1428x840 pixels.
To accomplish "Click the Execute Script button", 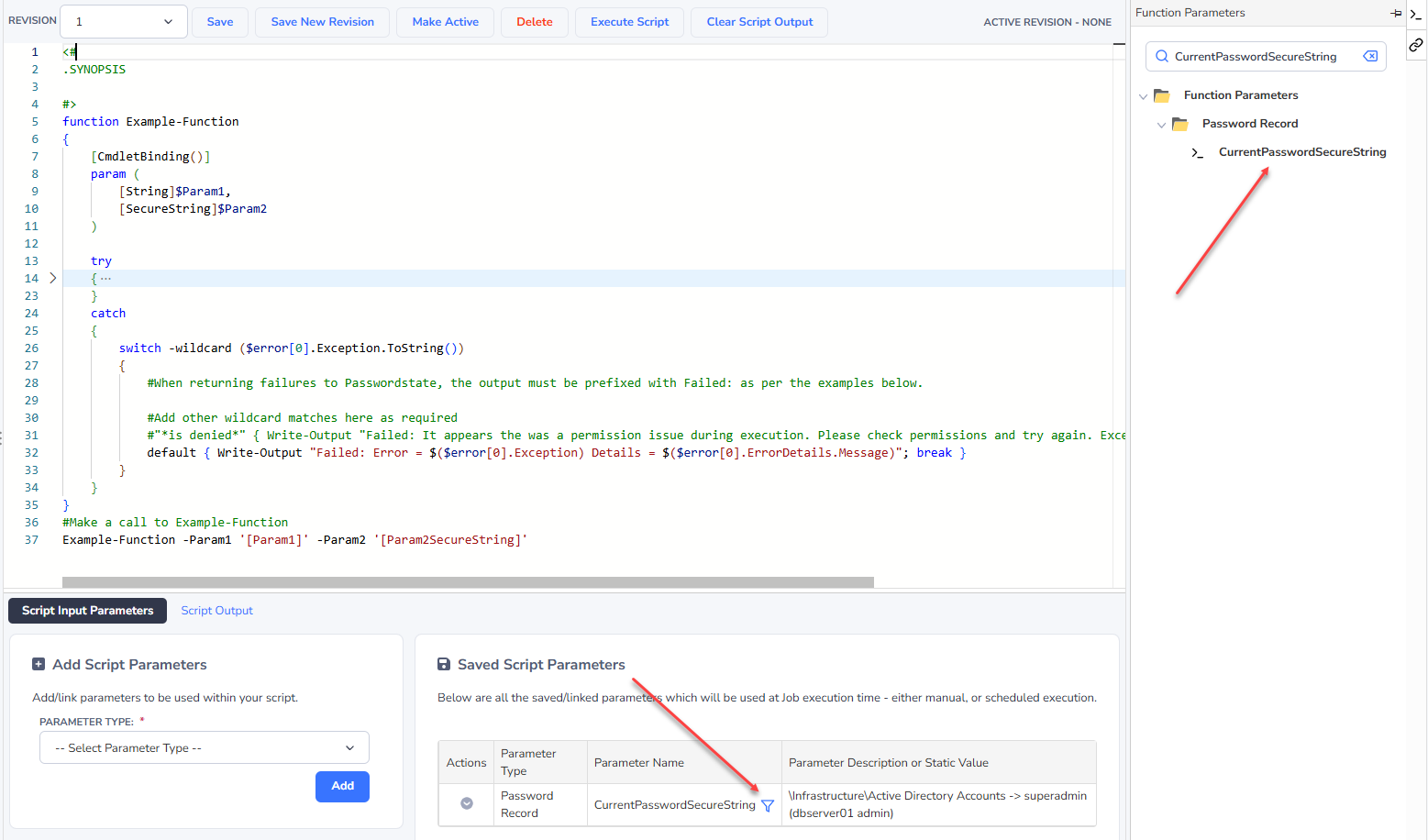I will click(x=629, y=22).
